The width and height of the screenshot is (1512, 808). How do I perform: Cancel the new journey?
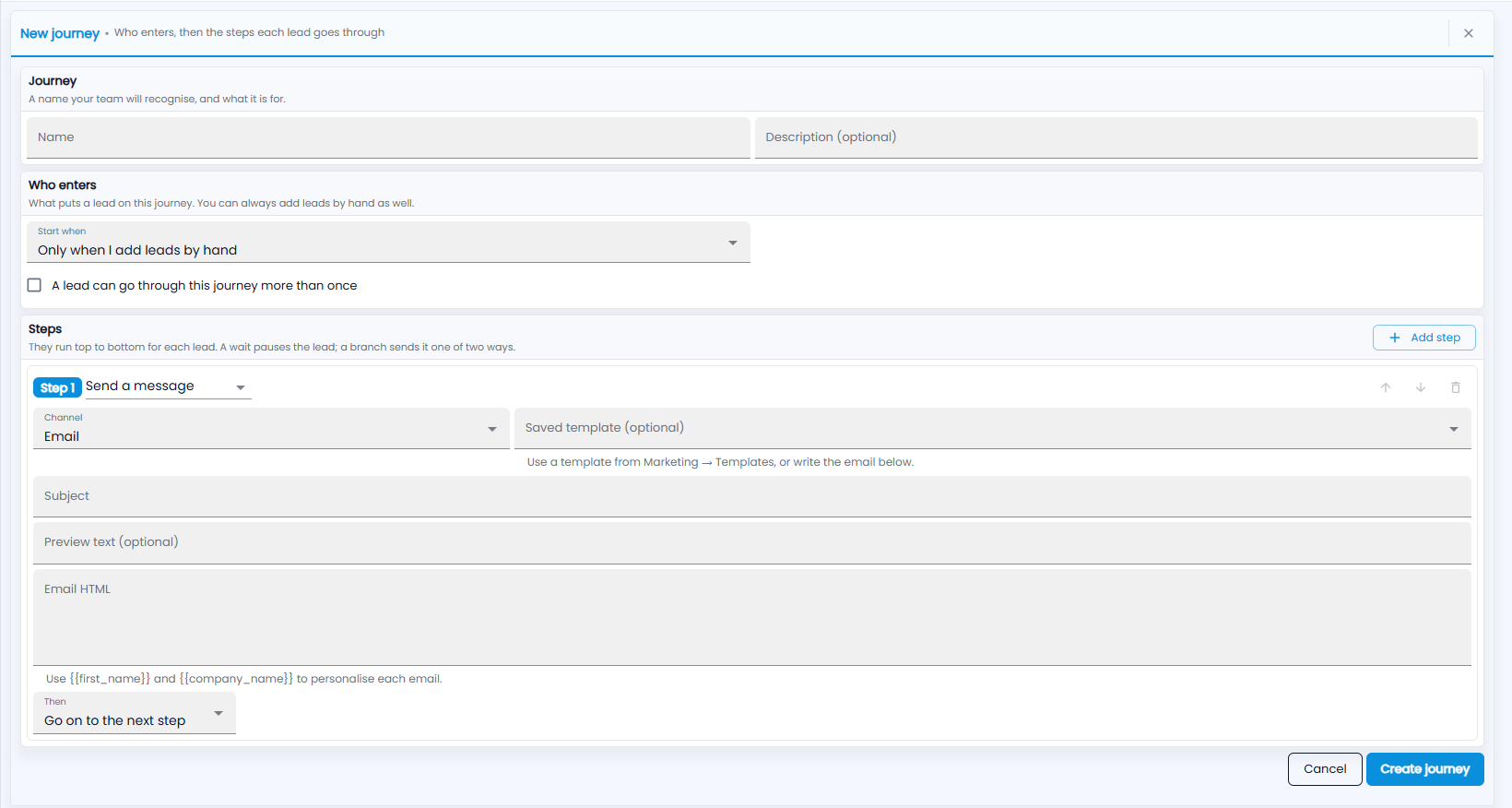point(1325,769)
